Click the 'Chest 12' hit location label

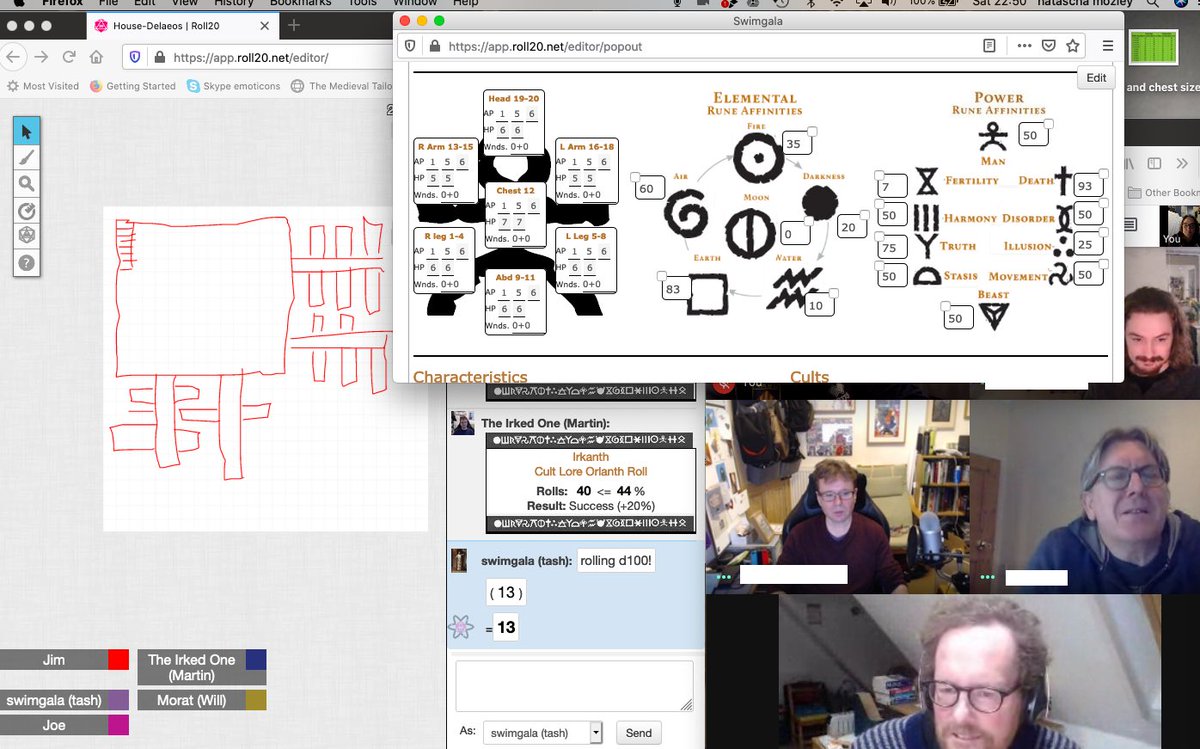515,190
